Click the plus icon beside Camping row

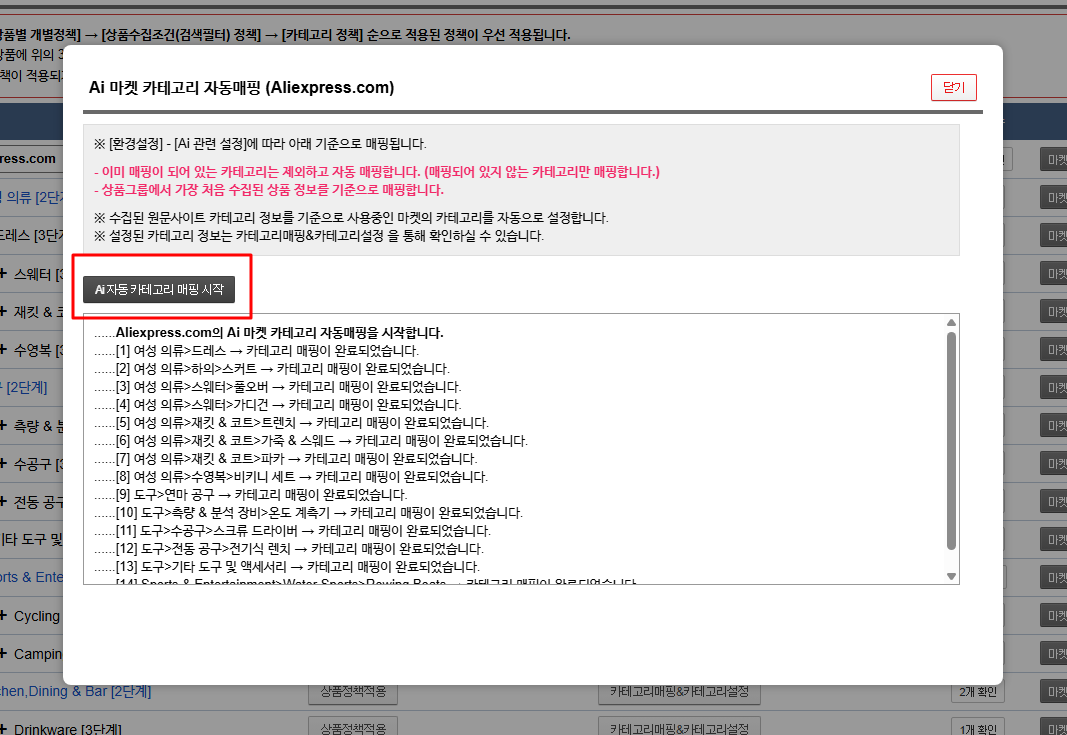tap(5, 654)
